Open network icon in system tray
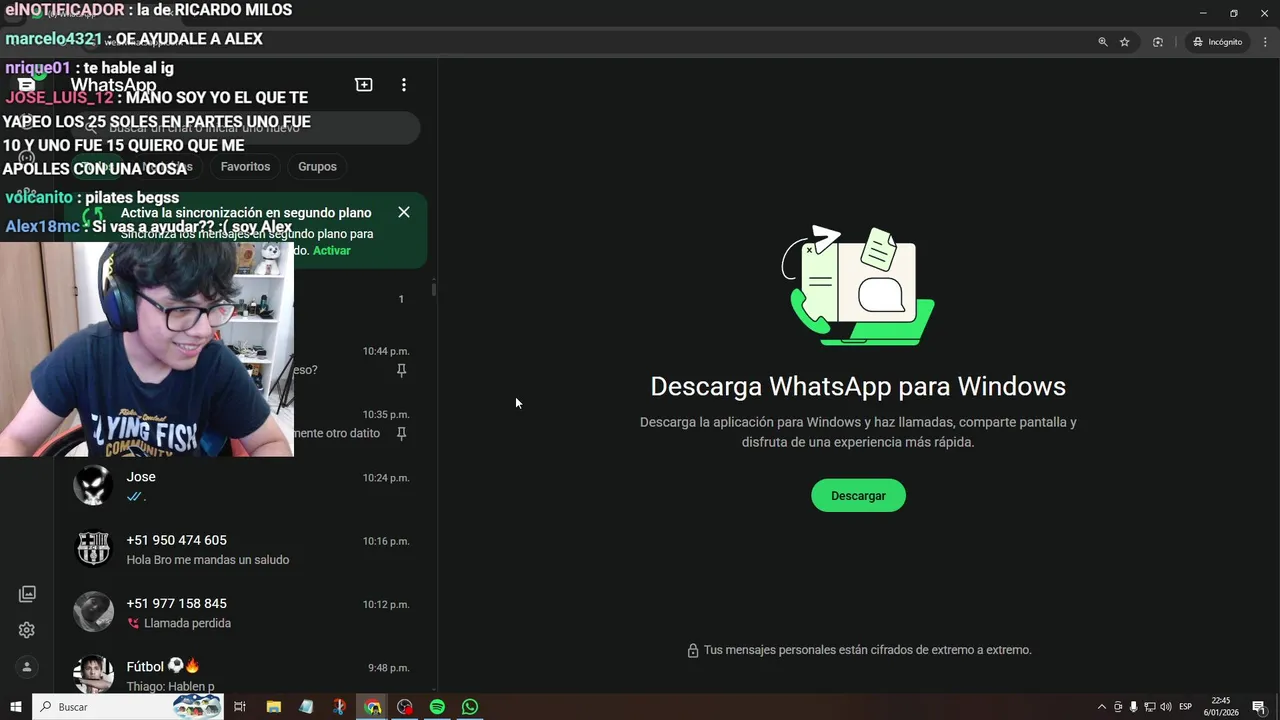Screen dimensions: 1280x720 click(x=1150, y=707)
